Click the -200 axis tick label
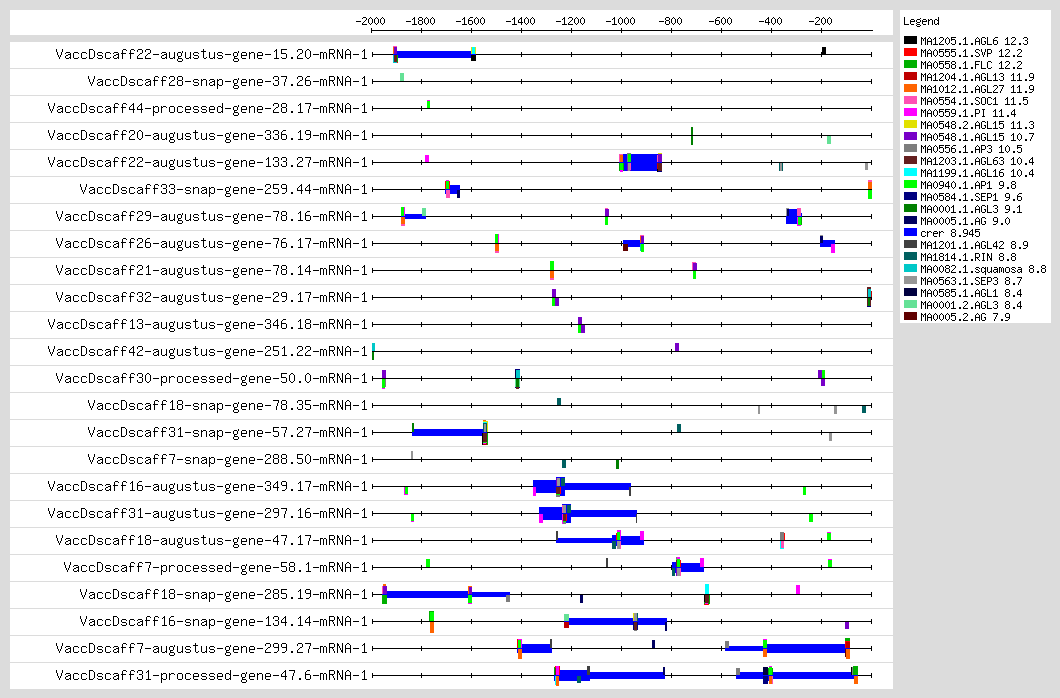This screenshot has height=698, width=1060. point(821,20)
